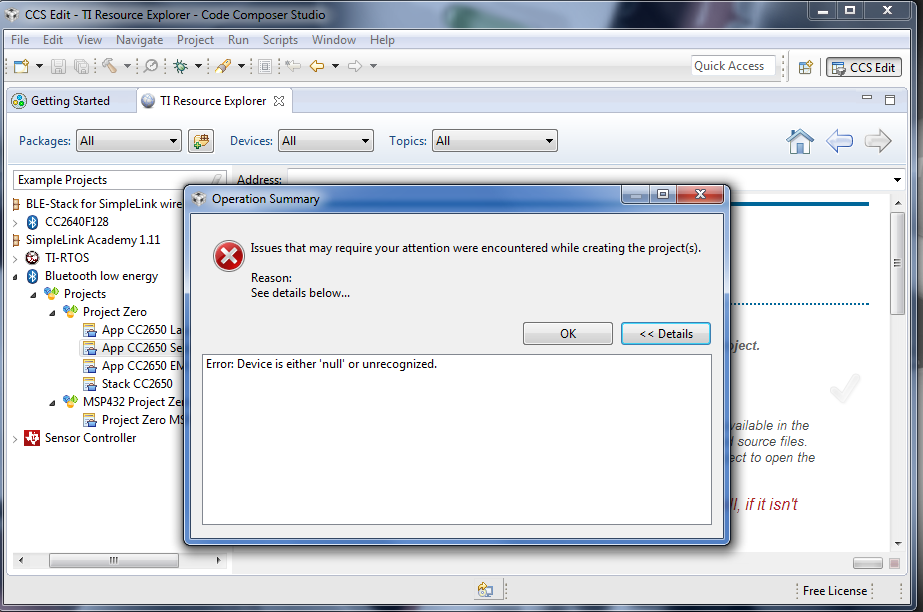Click the Debug bug icon in toolbar
The width and height of the screenshot is (923, 612).
point(181,66)
